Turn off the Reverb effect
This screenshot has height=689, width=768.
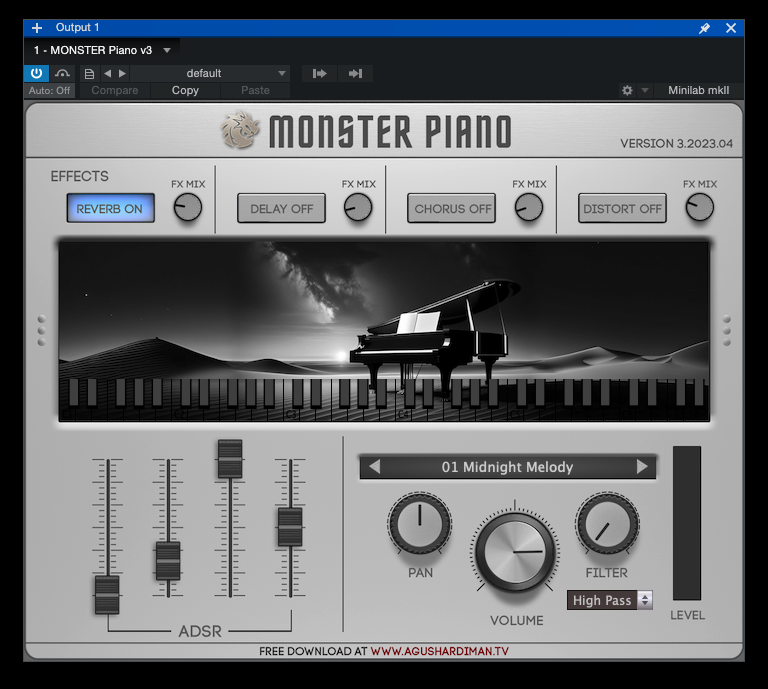click(x=110, y=208)
